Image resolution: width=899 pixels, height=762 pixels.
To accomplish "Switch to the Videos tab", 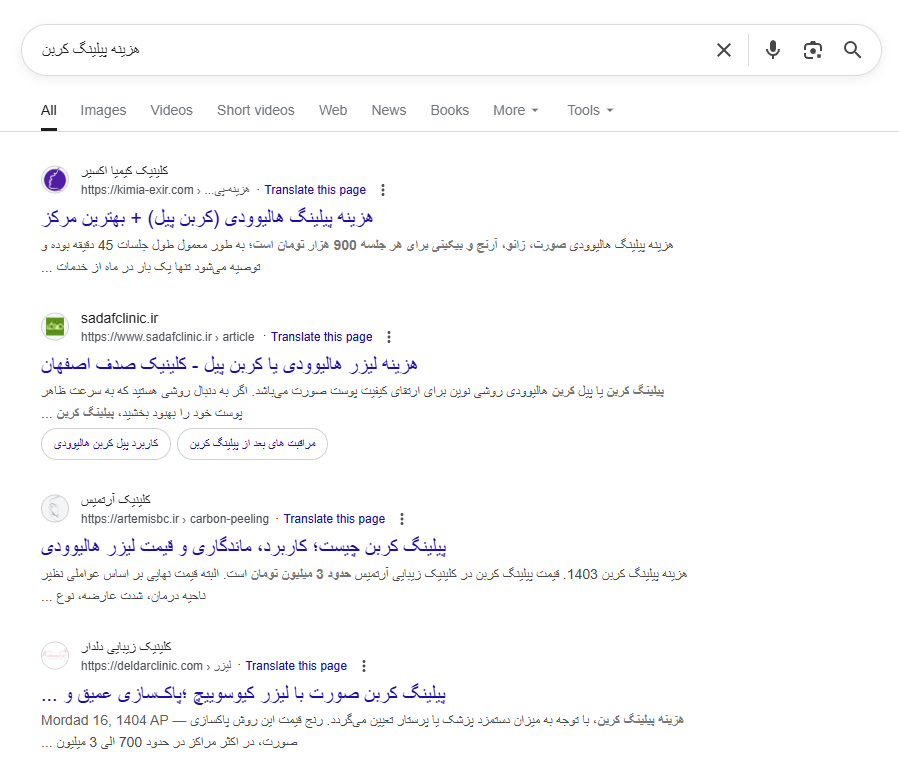I will coord(171,110).
